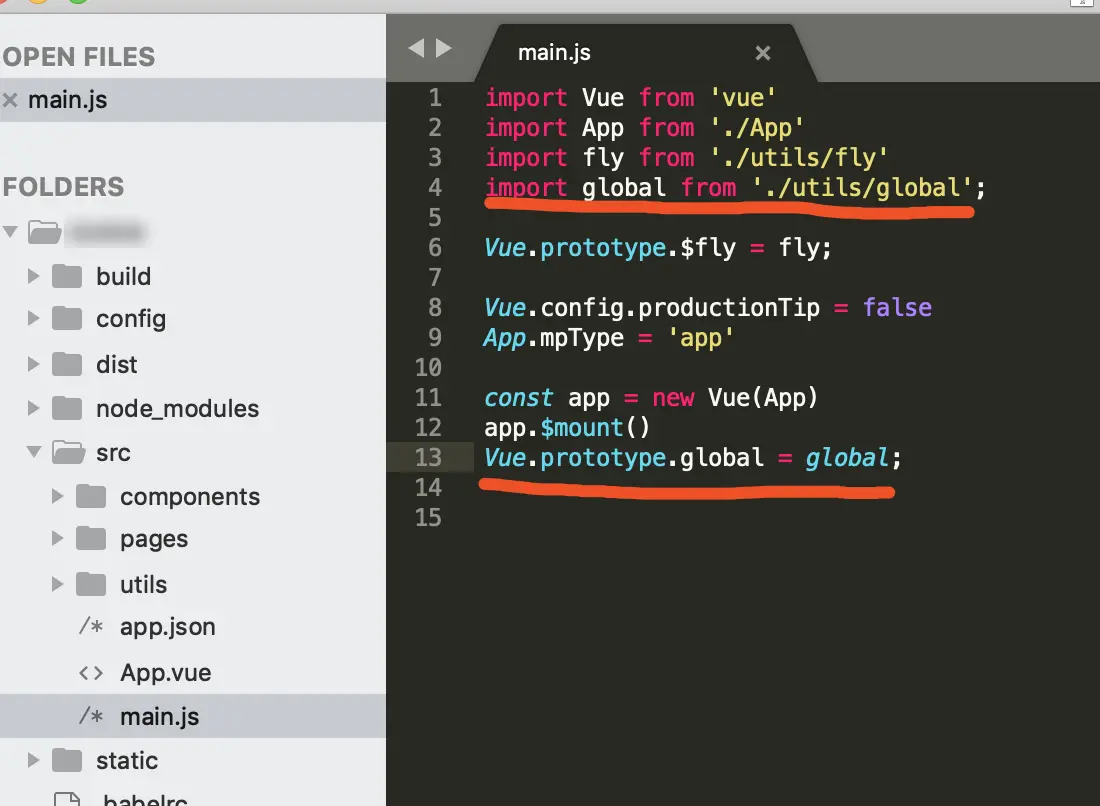
Task: Select the build folder name
Action: [x=123, y=276]
